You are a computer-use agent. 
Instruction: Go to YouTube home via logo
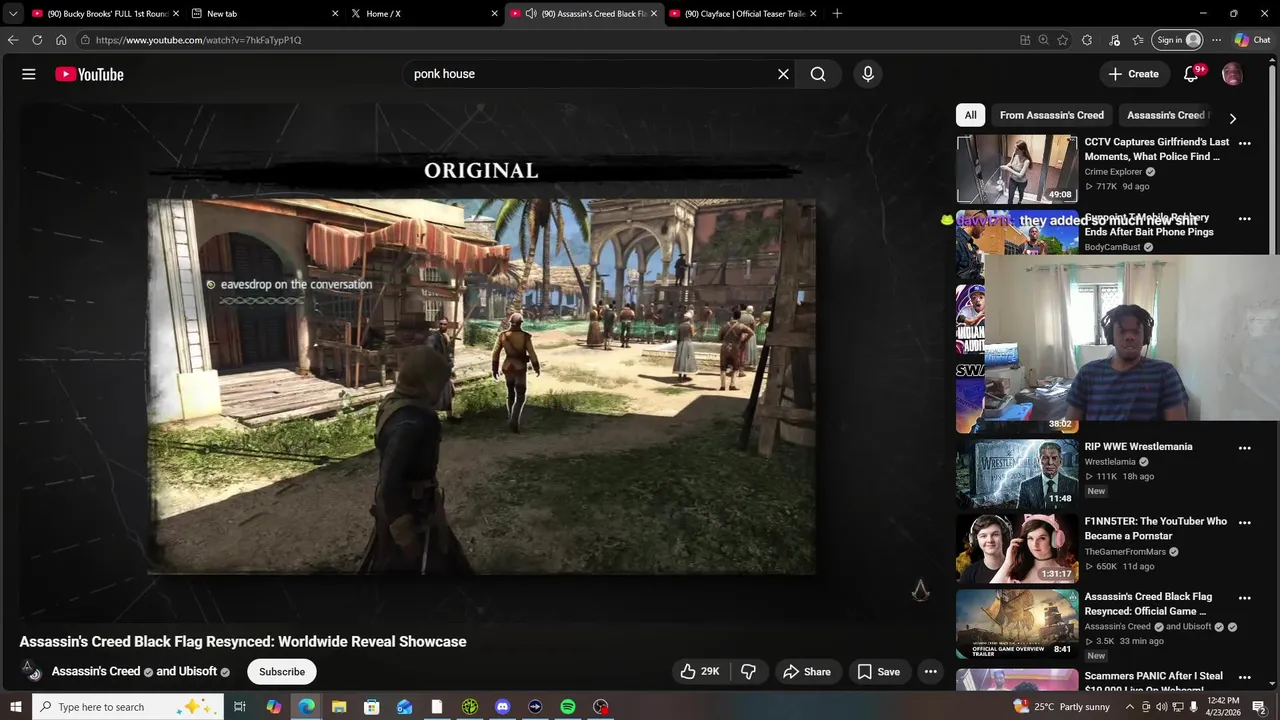tap(89, 74)
